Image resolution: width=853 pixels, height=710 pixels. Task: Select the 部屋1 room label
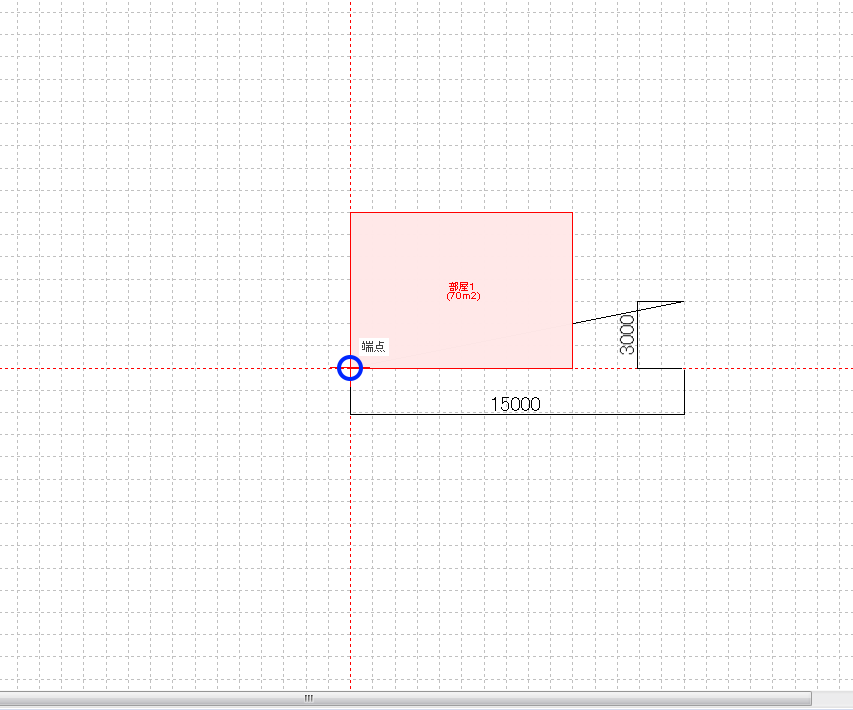tap(462, 288)
